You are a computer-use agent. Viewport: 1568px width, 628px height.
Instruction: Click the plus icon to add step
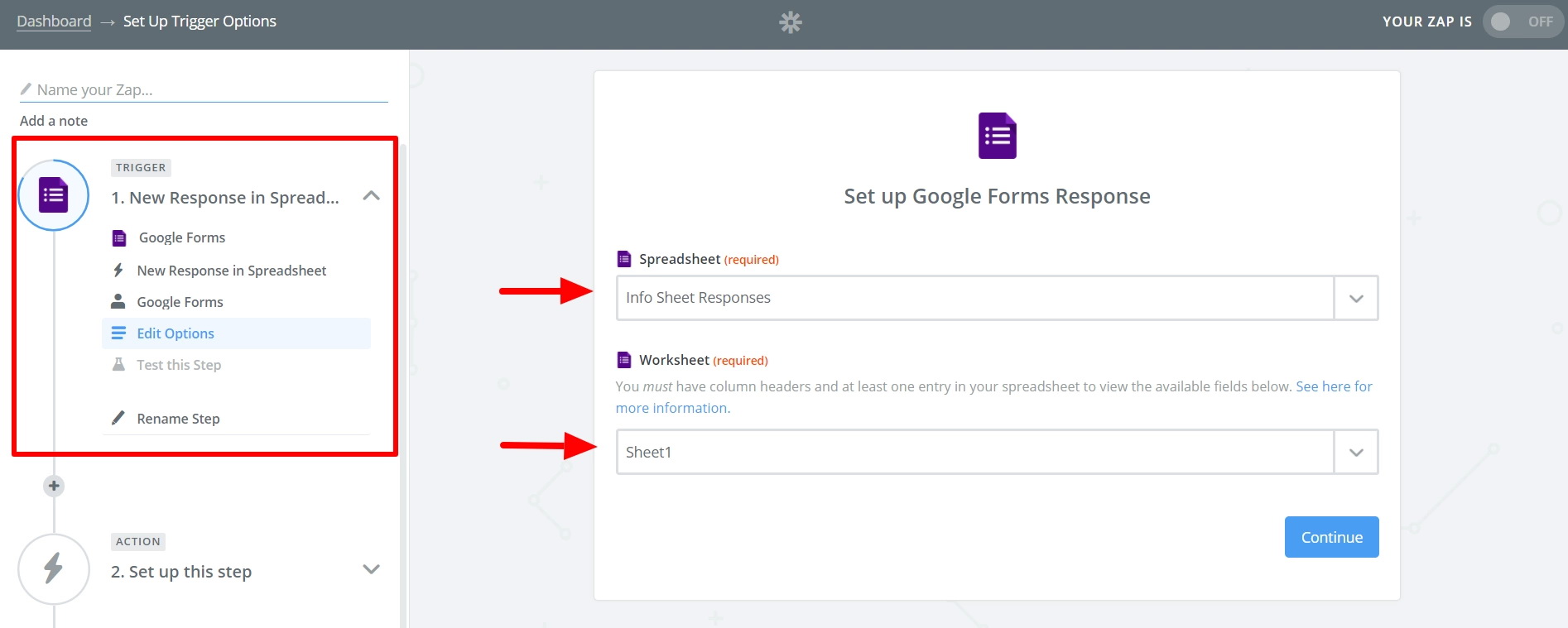pos(54,486)
